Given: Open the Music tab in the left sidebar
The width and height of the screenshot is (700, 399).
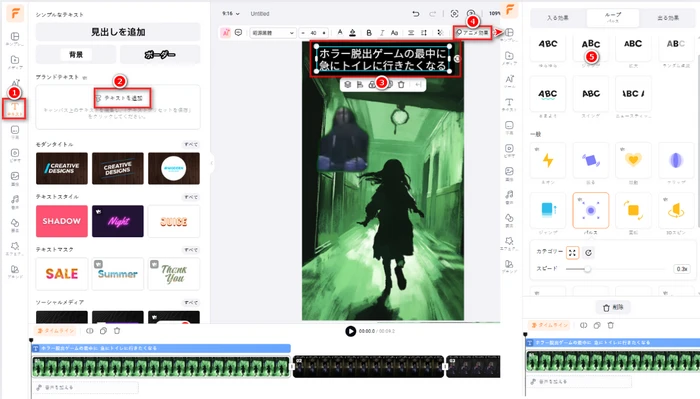Looking at the screenshot, I should [15, 201].
